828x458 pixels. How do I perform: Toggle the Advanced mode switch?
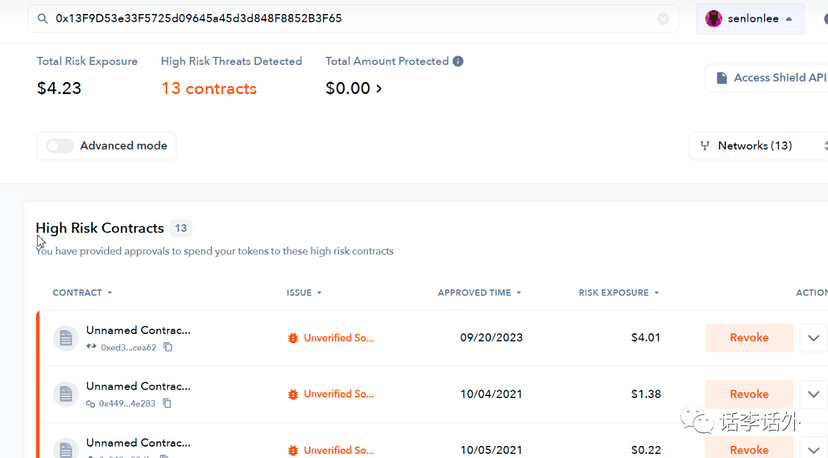click(x=60, y=145)
